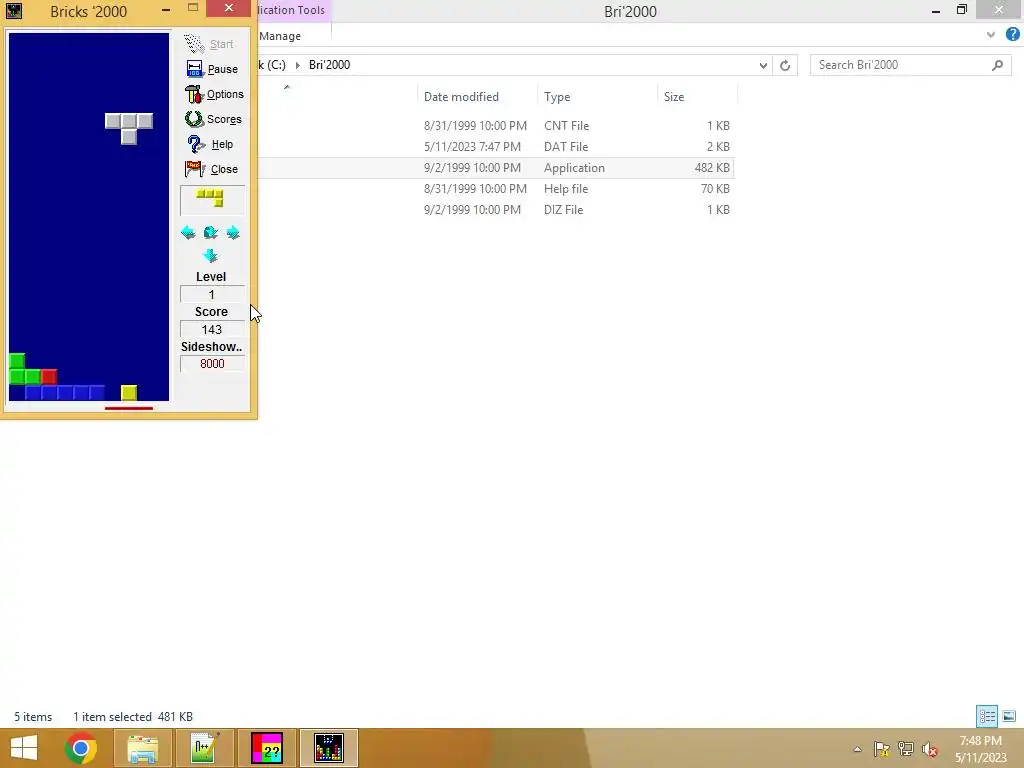Select the Application Tools contextual tab
This screenshot has width=1024, height=768.
[x=291, y=10]
